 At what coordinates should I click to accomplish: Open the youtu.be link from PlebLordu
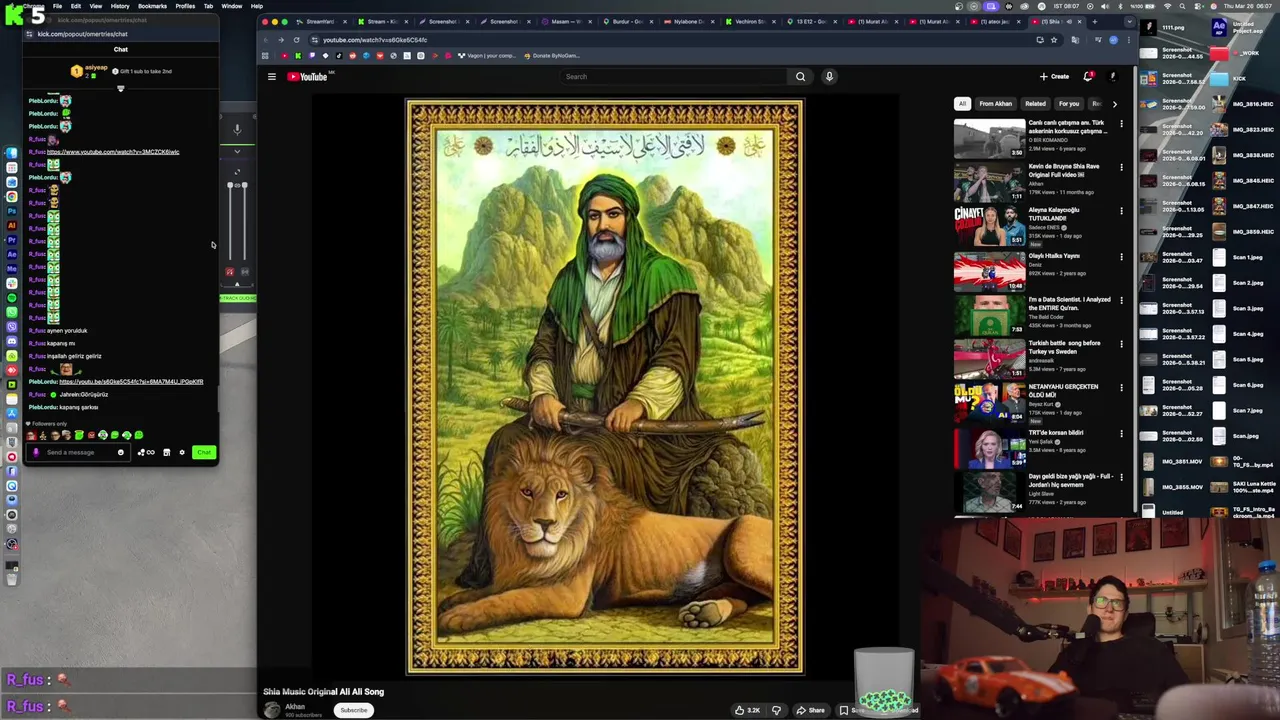pyautogui.click(x=131, y=382)
